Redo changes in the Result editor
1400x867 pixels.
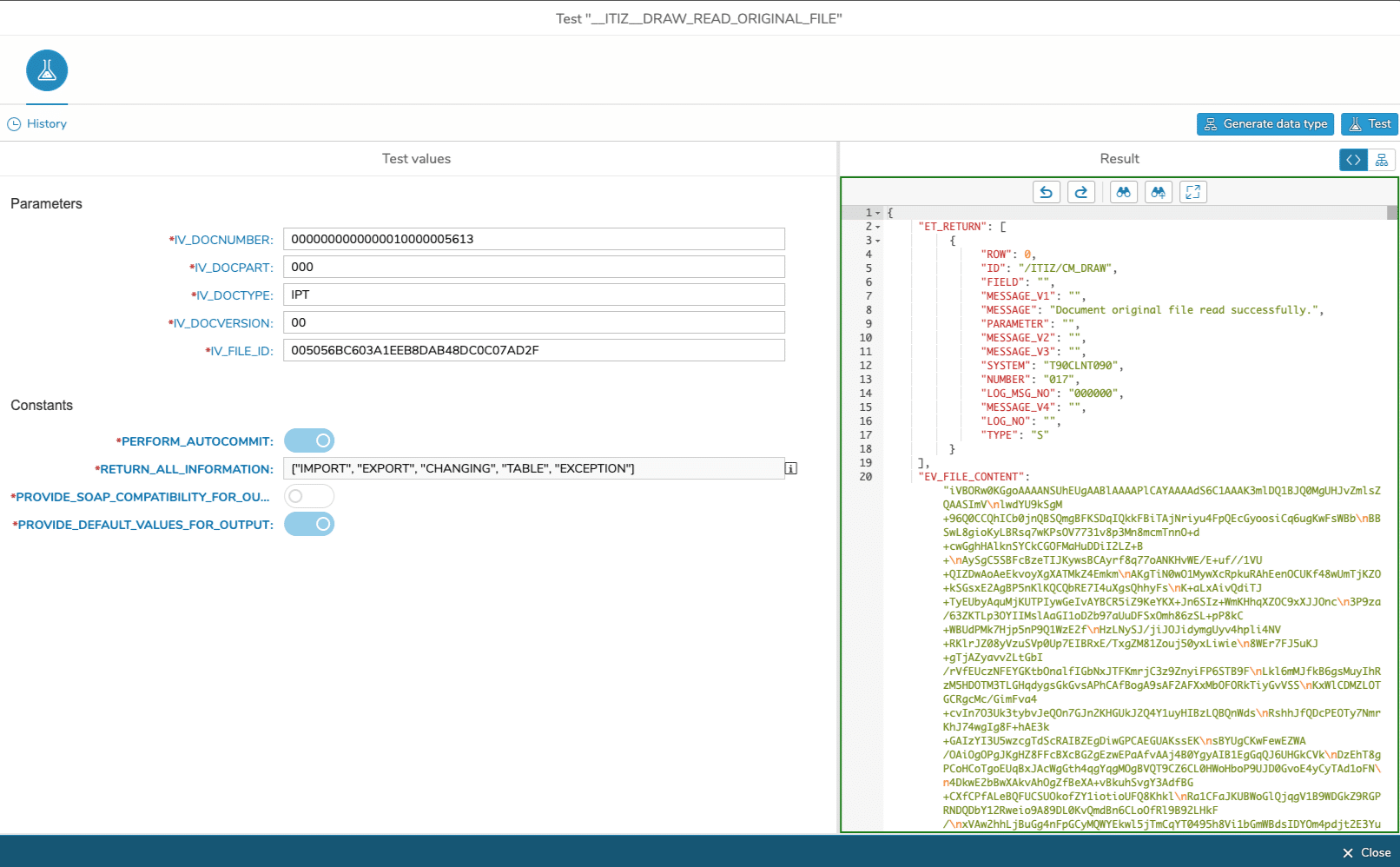1080,192
